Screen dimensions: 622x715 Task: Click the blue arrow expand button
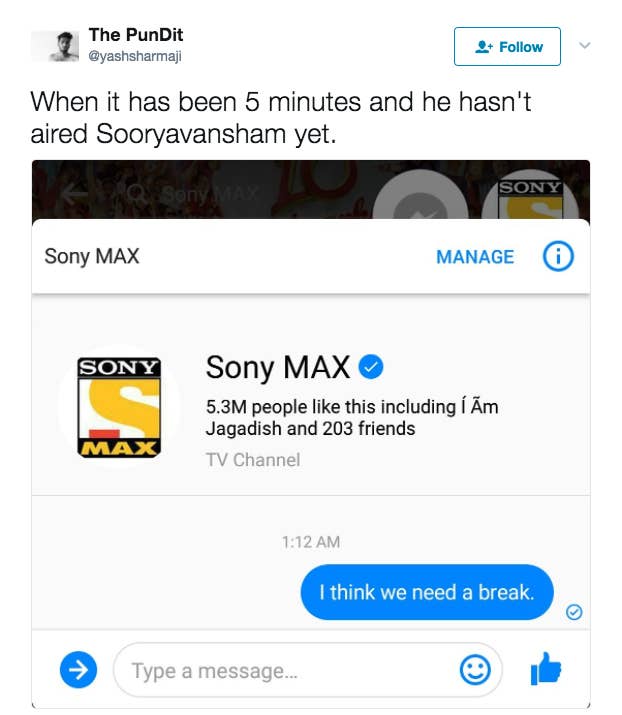point(78,669)
